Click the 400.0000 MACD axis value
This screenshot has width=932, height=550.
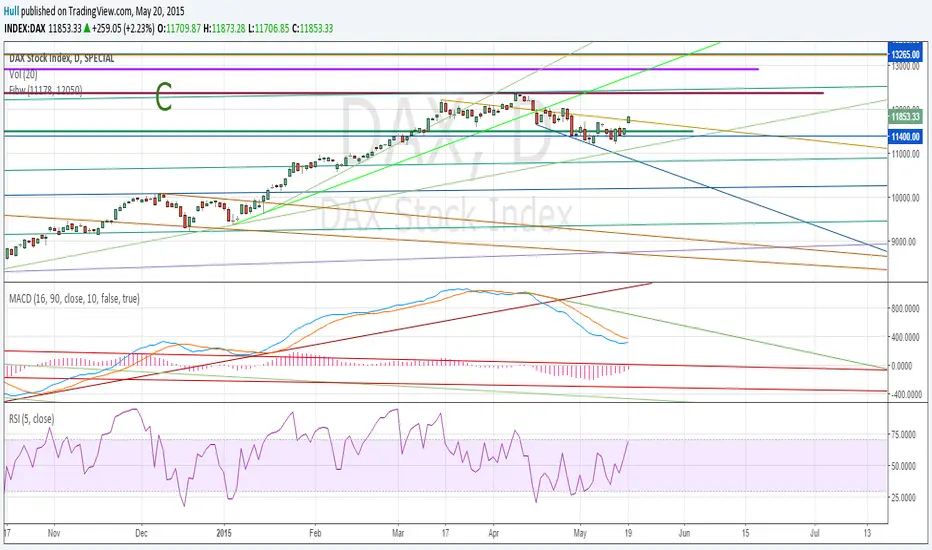904,337
